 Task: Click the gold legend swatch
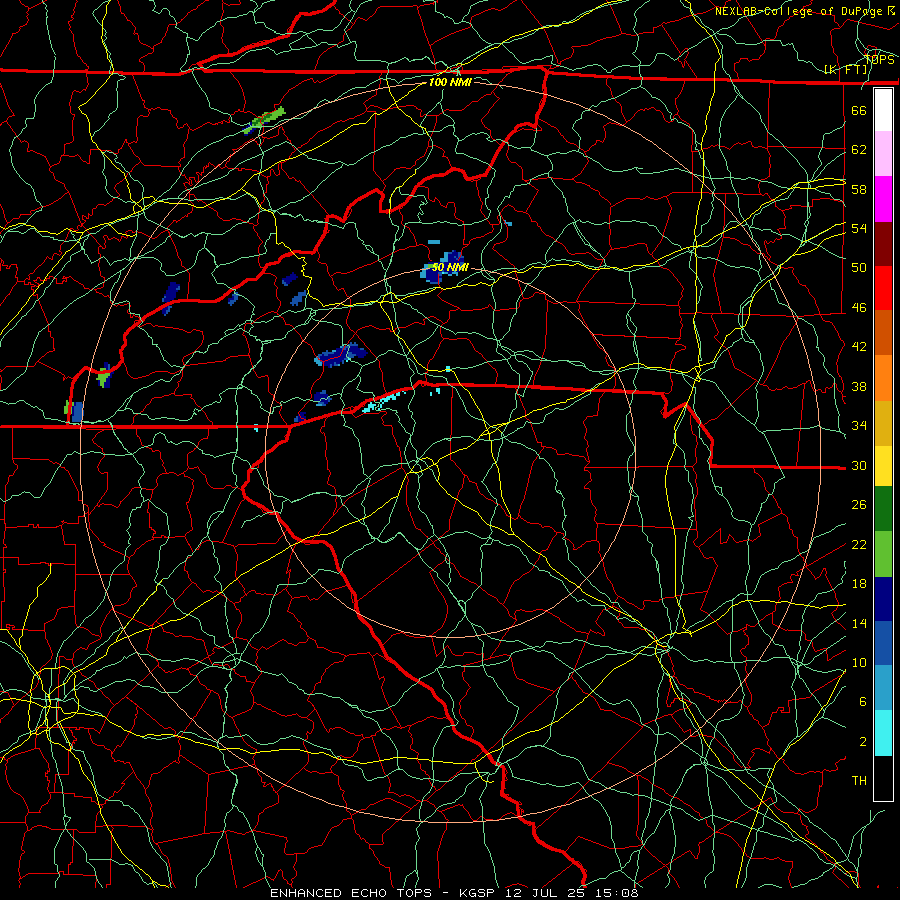883,423
